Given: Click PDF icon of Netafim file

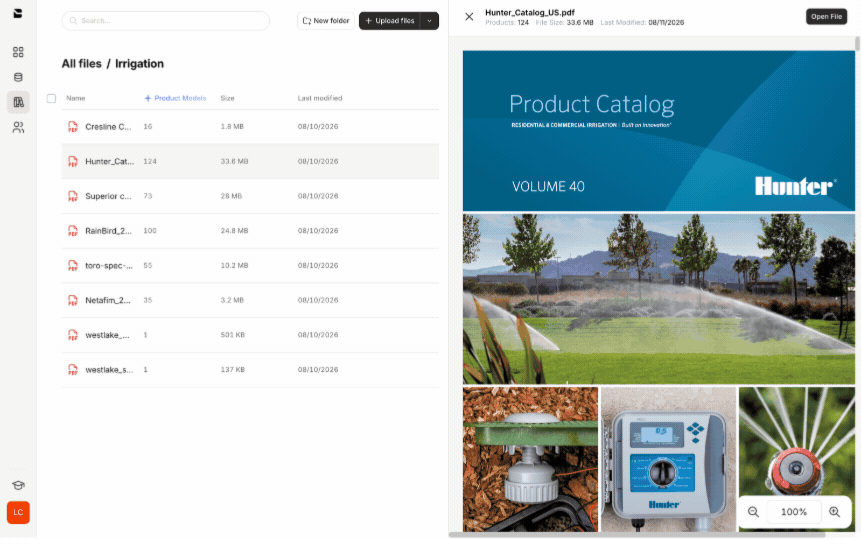Looking at the screenshot, I should (x=72, y=300).
